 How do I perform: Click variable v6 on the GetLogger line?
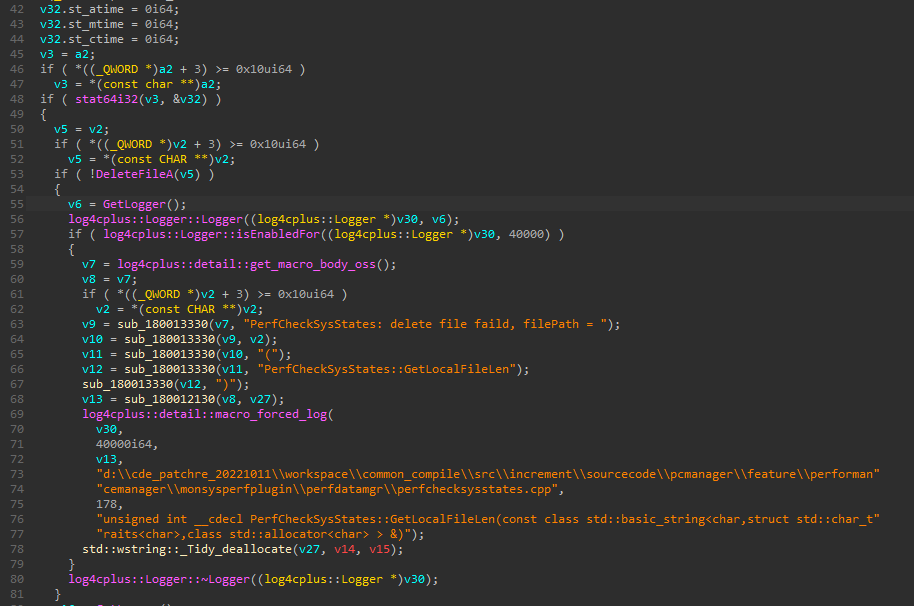click(75, 205)
